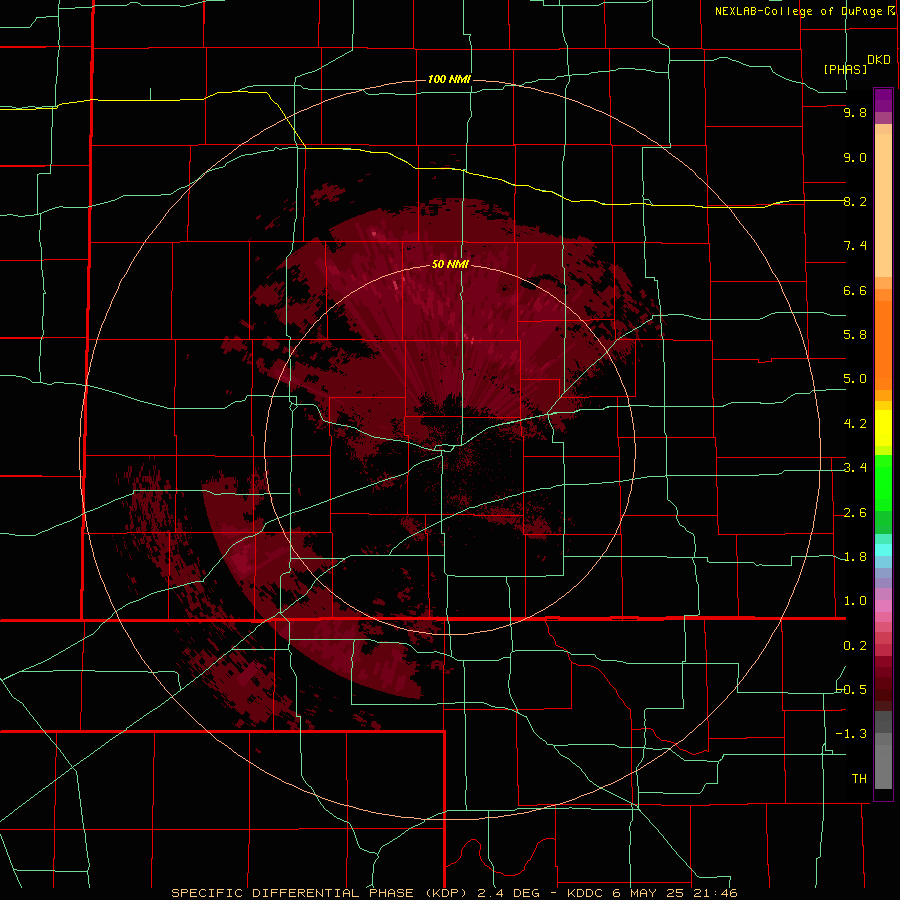Click the 7.4 legend value
Viewport: 900px width, 900px height.
pyautogui.click(x=855, y=246)
